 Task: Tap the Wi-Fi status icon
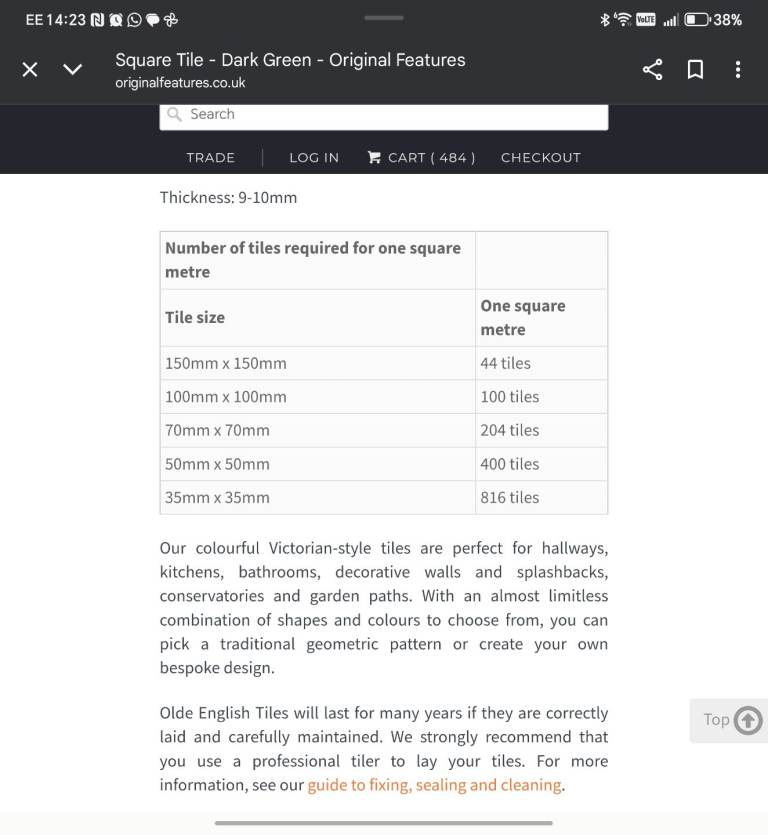pyautogui.click(x=622, y=19)
